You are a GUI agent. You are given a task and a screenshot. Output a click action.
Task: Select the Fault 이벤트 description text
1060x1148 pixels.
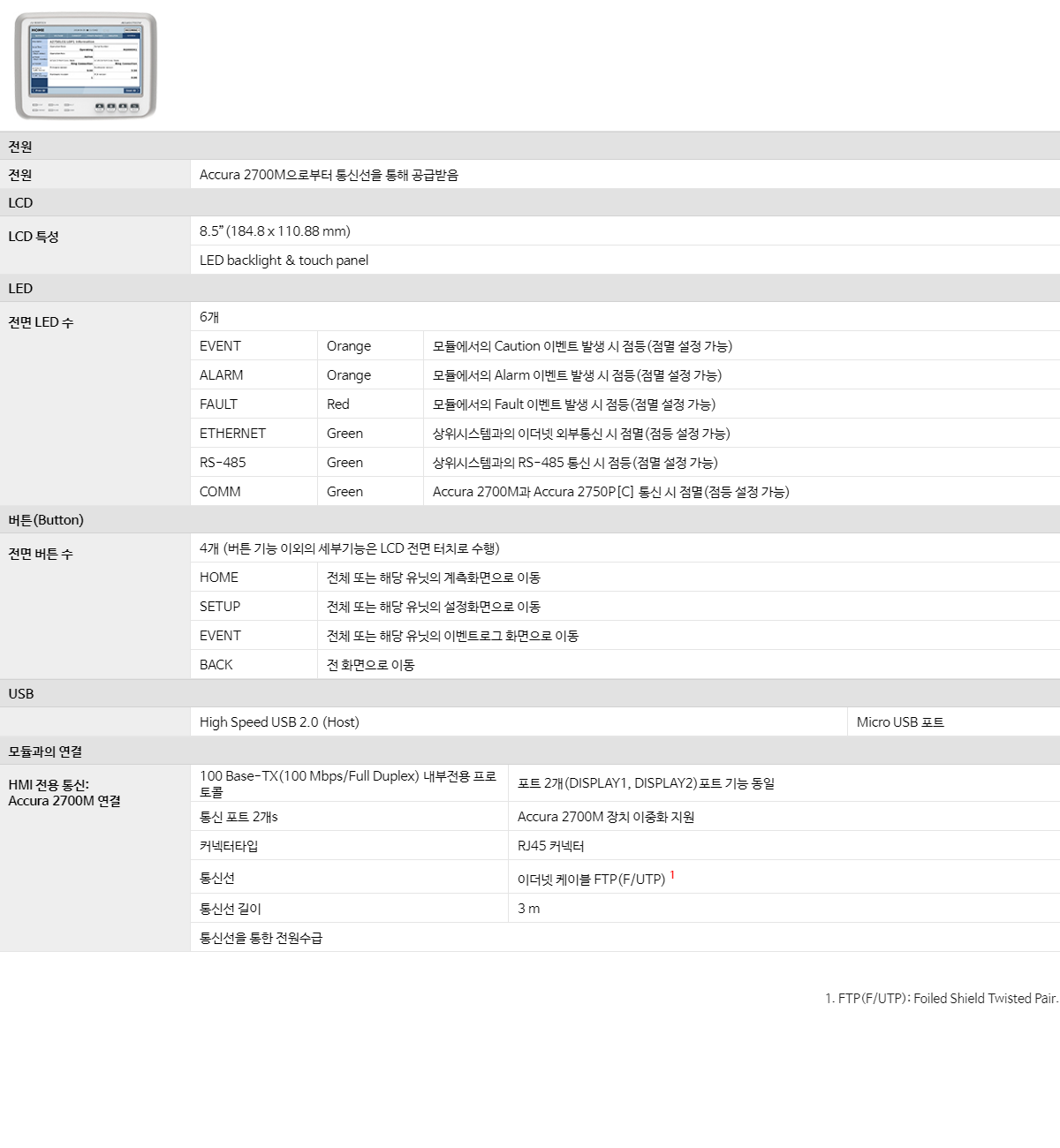coord(574,404)
